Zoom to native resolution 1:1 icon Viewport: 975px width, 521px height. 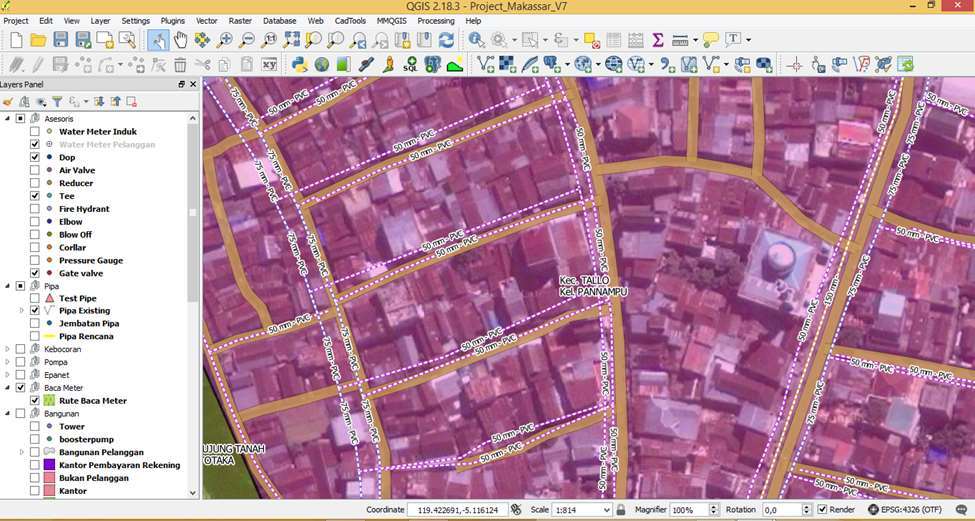[x=269, y=40]
